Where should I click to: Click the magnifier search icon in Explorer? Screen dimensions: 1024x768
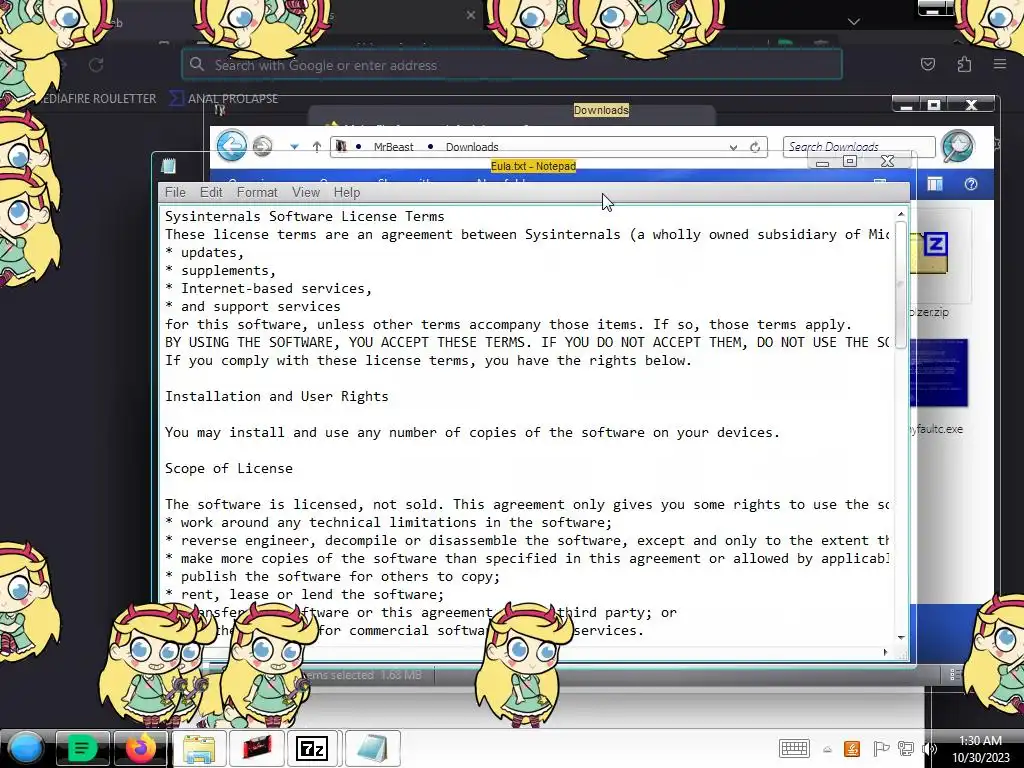point(957,145)
